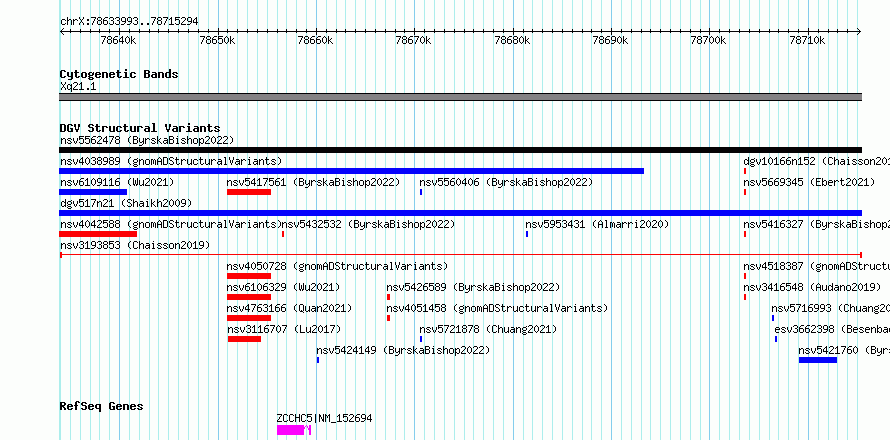
Task: Open the nsv5426589 (ByrskaBishop2022) label
Action: [473, 287]
